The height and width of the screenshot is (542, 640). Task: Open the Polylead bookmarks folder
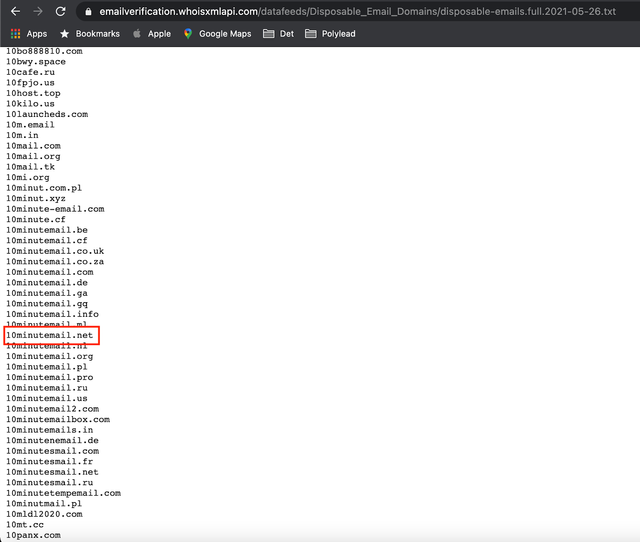(330, 34)
